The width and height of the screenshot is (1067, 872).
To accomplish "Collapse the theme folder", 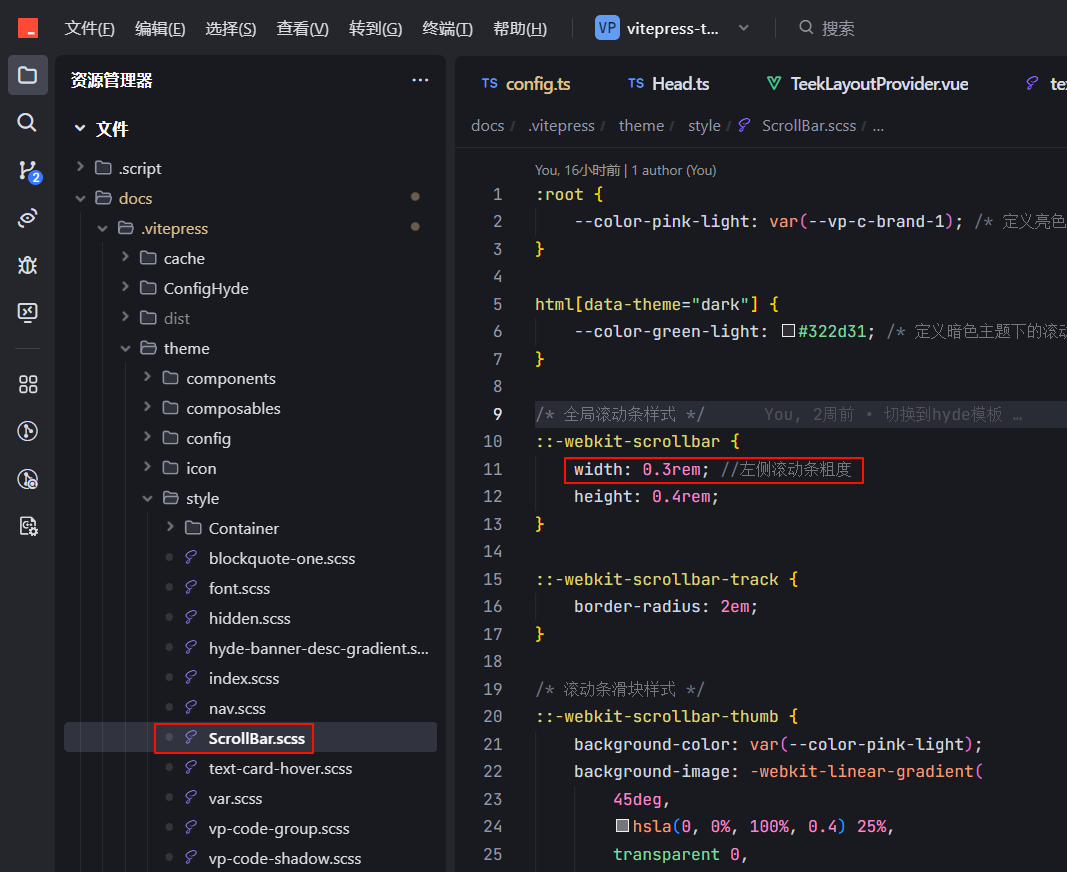I will coord(125,348).
